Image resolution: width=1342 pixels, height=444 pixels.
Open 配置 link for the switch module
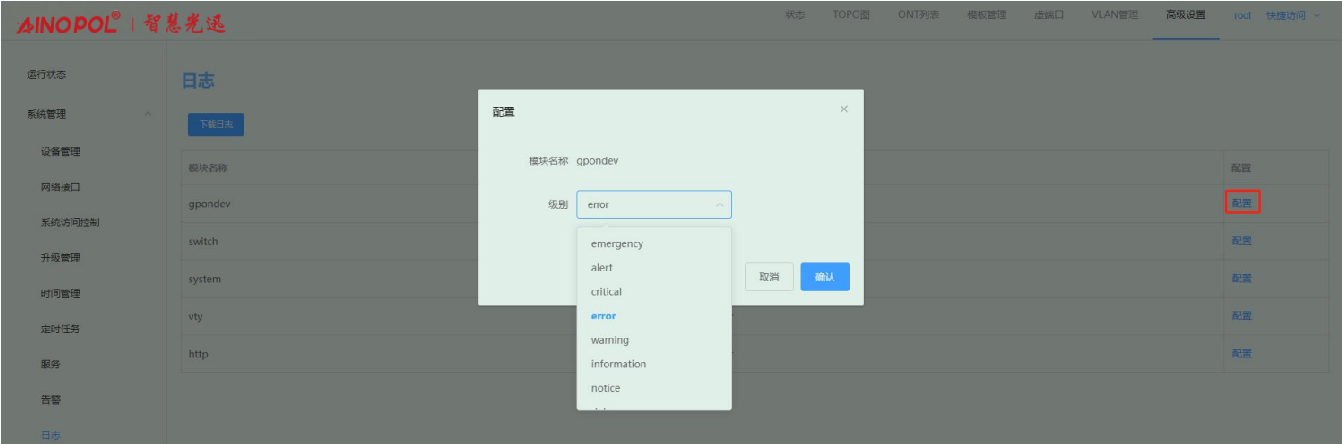pyautogui.click(x=1241, y=241)
